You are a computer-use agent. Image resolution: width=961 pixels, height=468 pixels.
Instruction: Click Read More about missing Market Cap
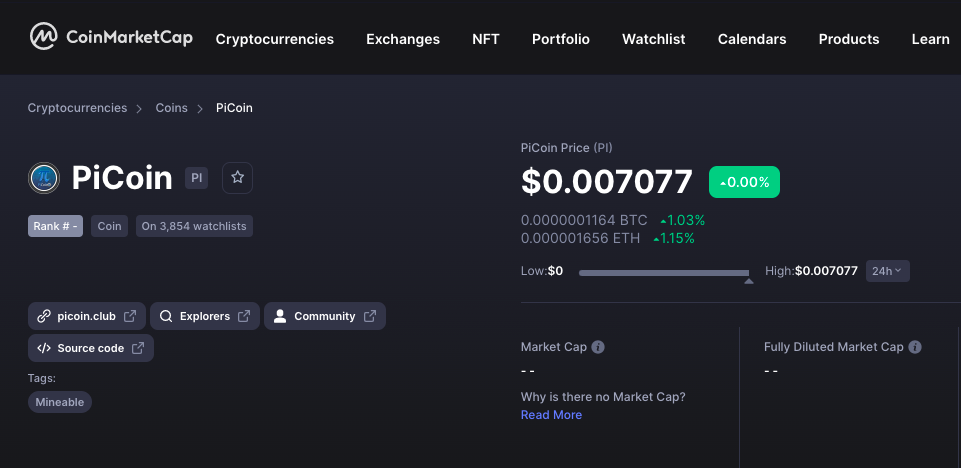click(551, 415)
